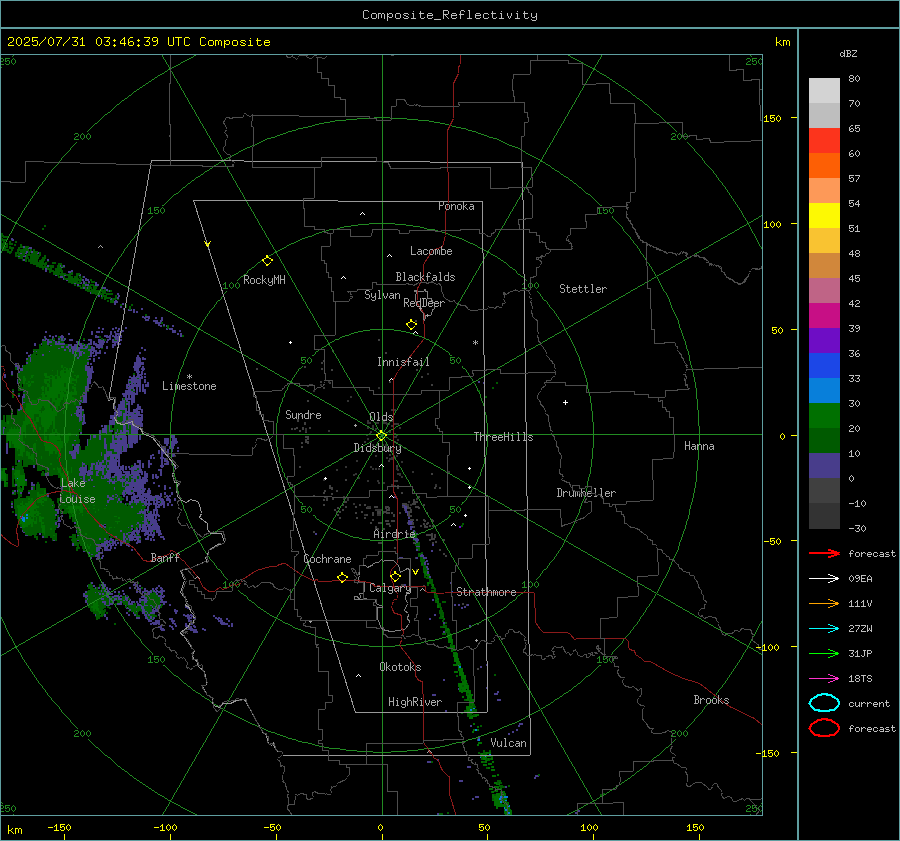Select the blue 33 dBZ color swatch
The height and width of the screenshot is (841, 900).
[x=824, y=365]
